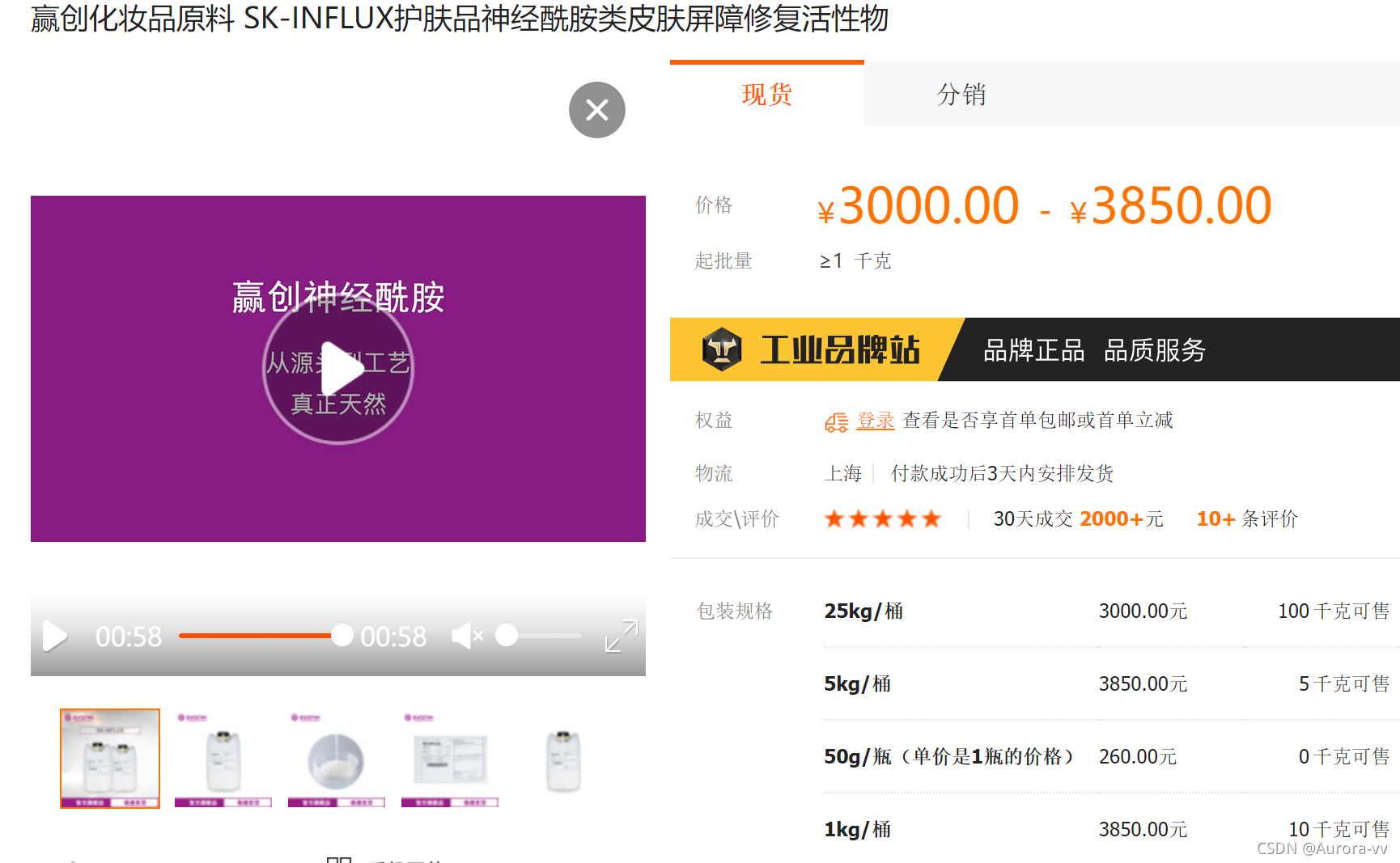1400x863 pixels.
Task: Click the 30天成交 2000+元 text
Action: click(1079, 519)
